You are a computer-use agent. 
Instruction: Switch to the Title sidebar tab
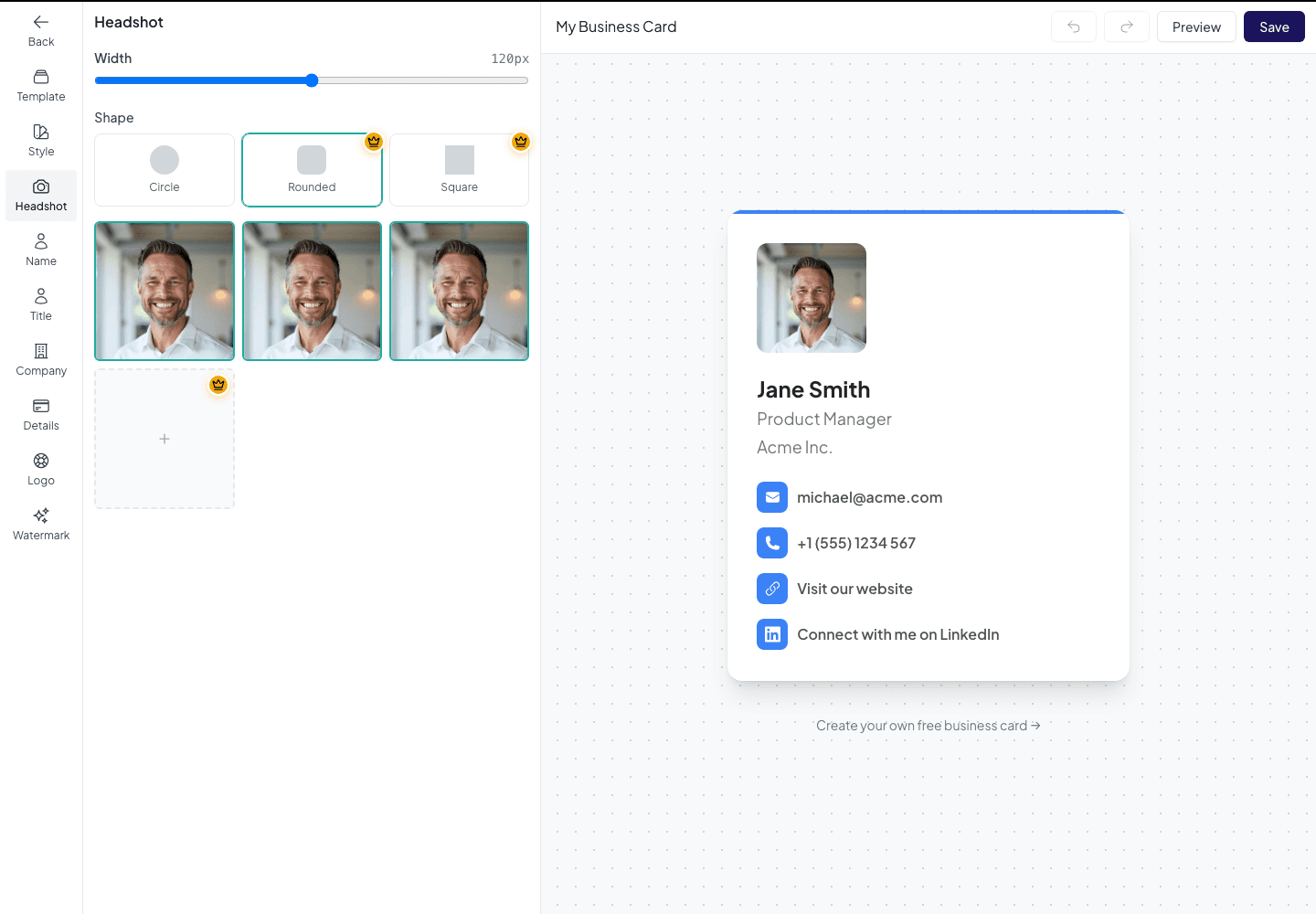coord(41,305)
